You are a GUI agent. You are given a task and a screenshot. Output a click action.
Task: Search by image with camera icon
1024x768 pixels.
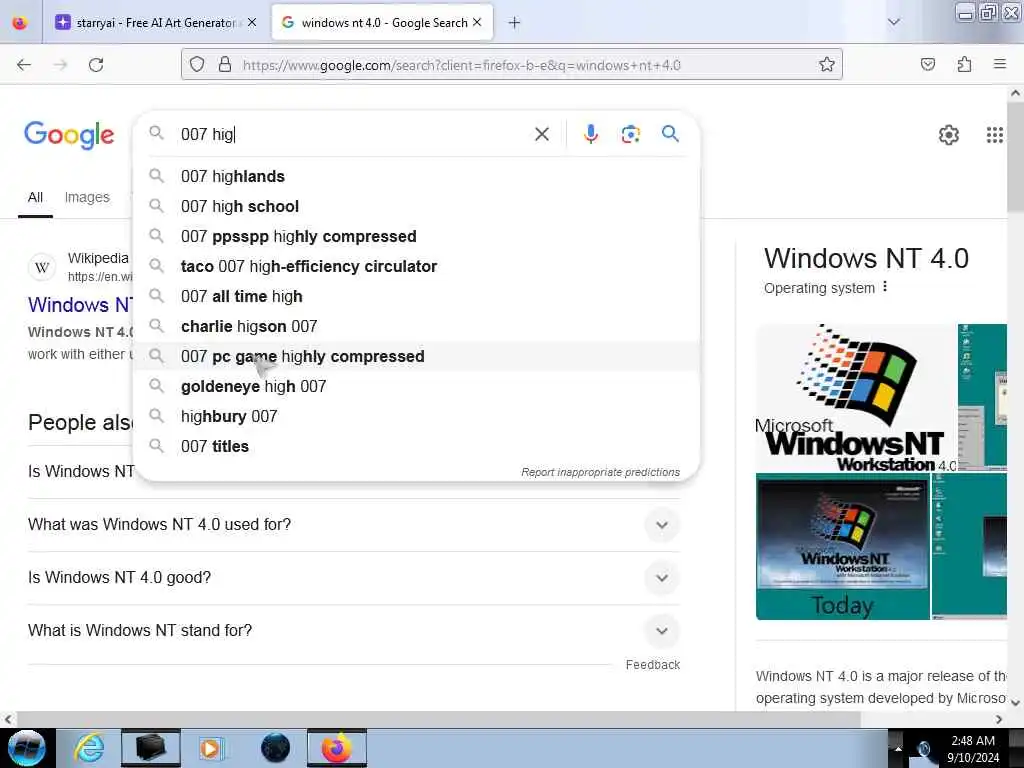(631, 134)
